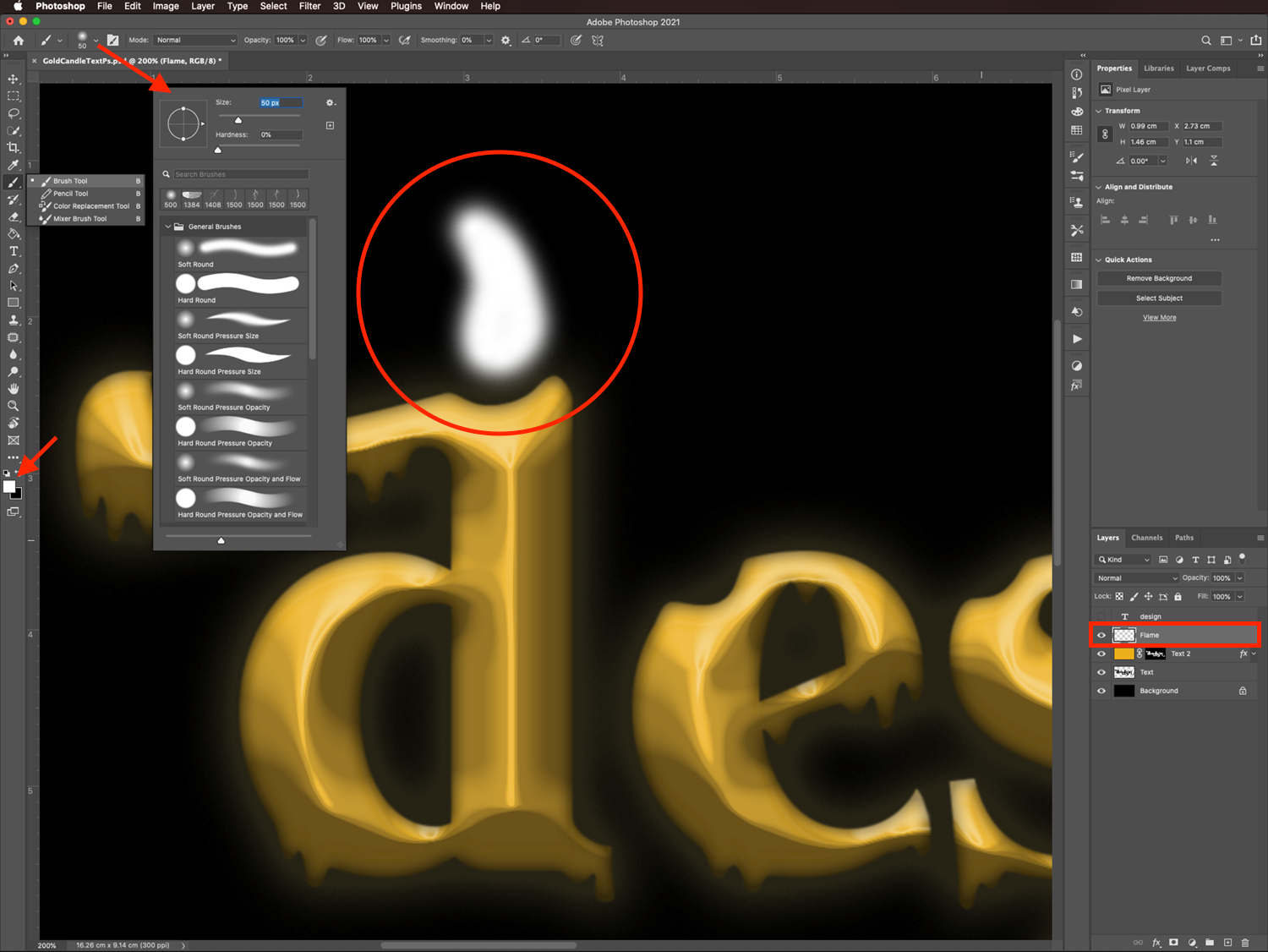Click the Flame layer thumbnail
This screenshot has height=952, width=1268.
(x=1123, y=635)
